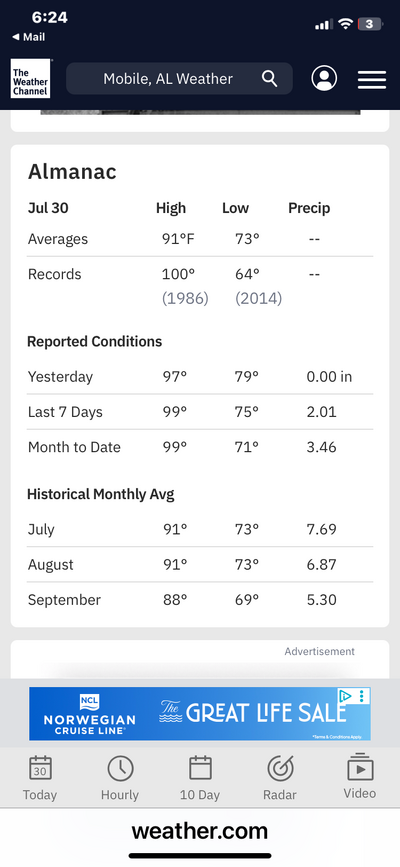
Task: Open the Video tab
Action: click(x=360, y=776)
